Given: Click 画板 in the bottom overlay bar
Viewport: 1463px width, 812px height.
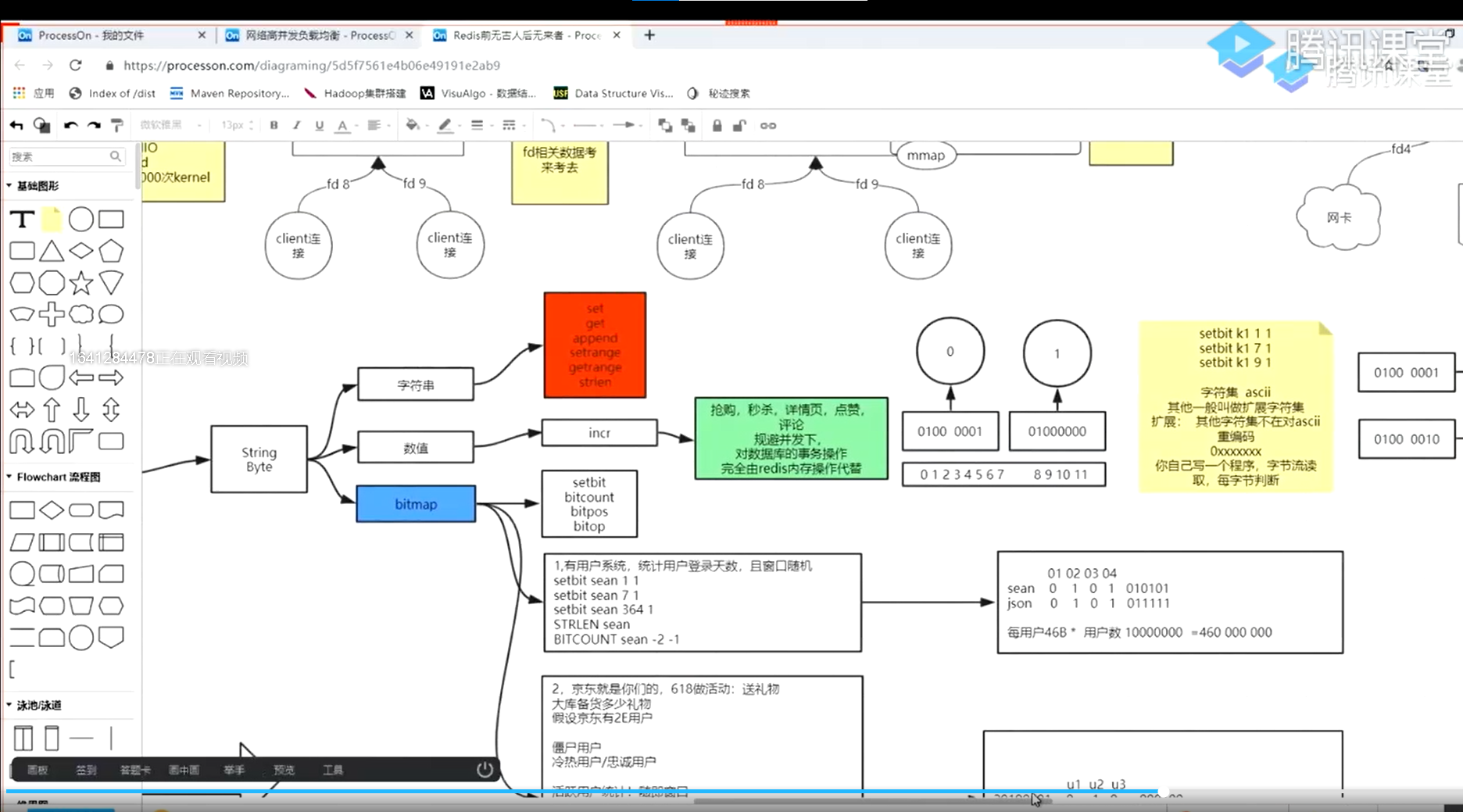Looking at the screenshot, I should pos(38,770).
